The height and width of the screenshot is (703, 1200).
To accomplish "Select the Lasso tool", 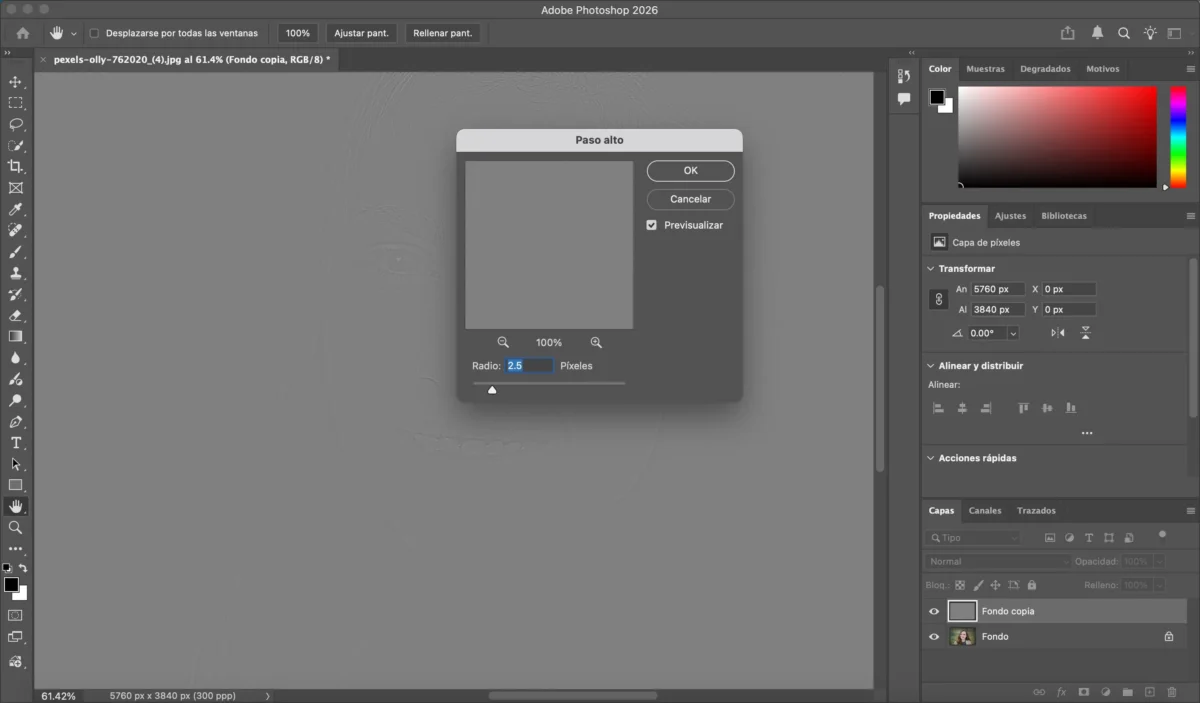I will (x=15, y=124).
